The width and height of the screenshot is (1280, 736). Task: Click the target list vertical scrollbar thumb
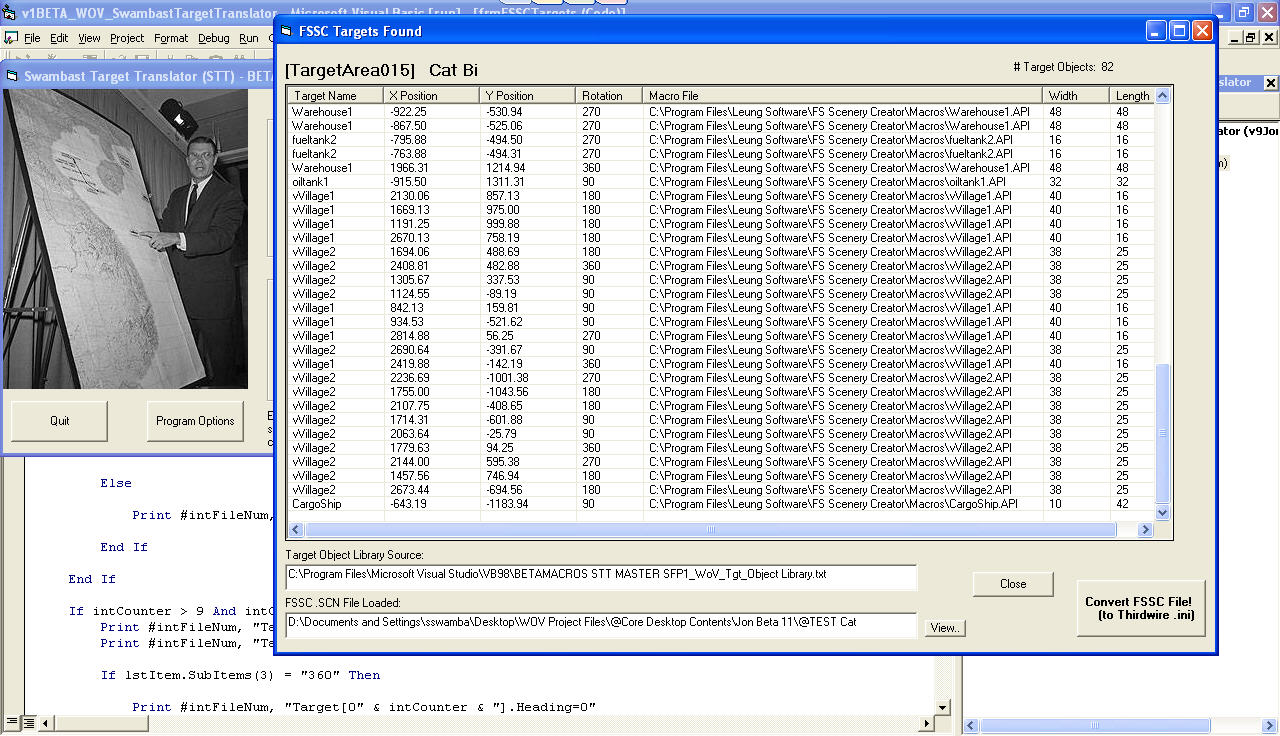coord(1162,434)
